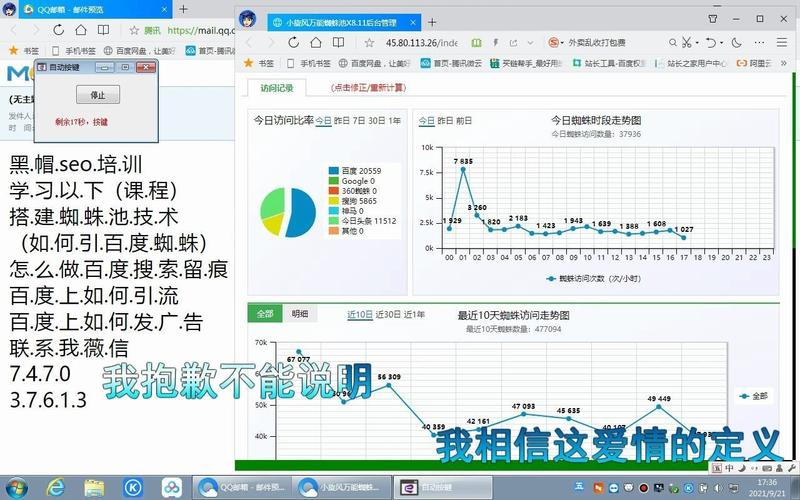The height and width of the screenshot is (500, 800).
Task: Toggle 蜘蛛访问次数 series legend
Action: (593, 279)
